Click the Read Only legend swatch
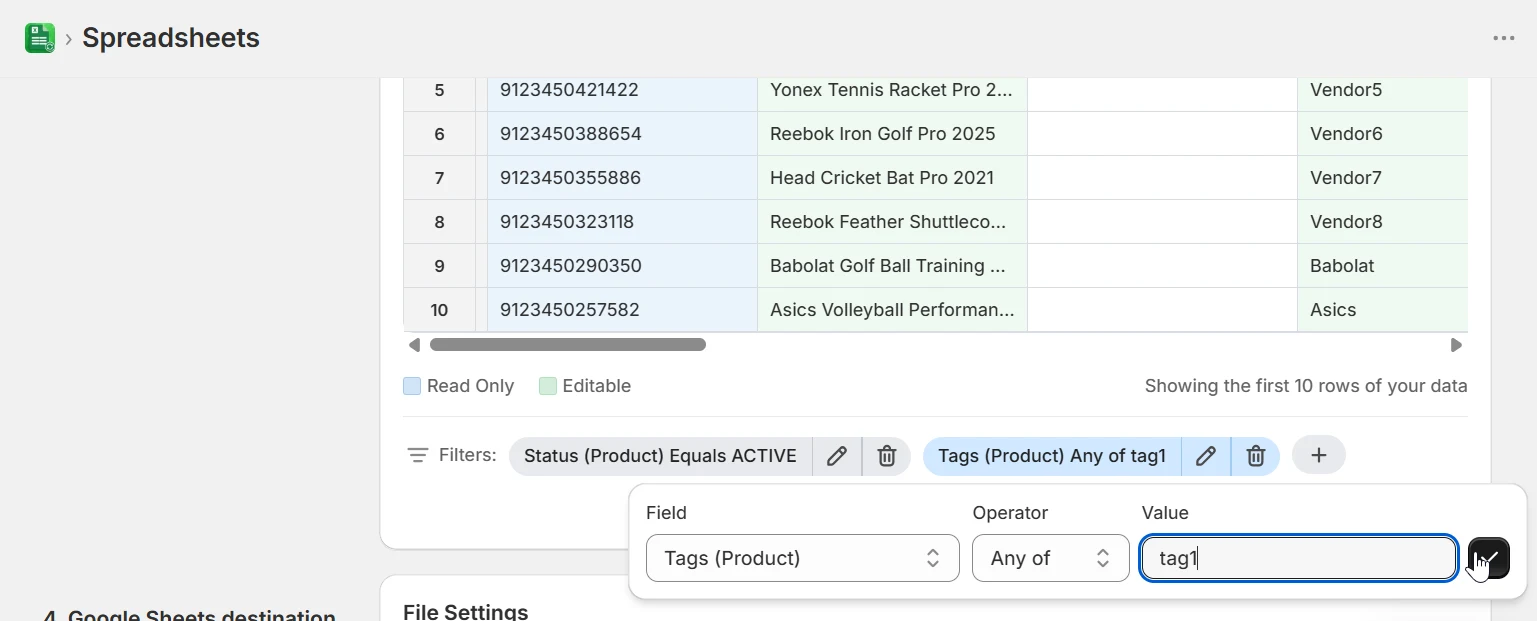This screenshot has height=621, width=1537. pyautogui.click(x=411, y=386)
